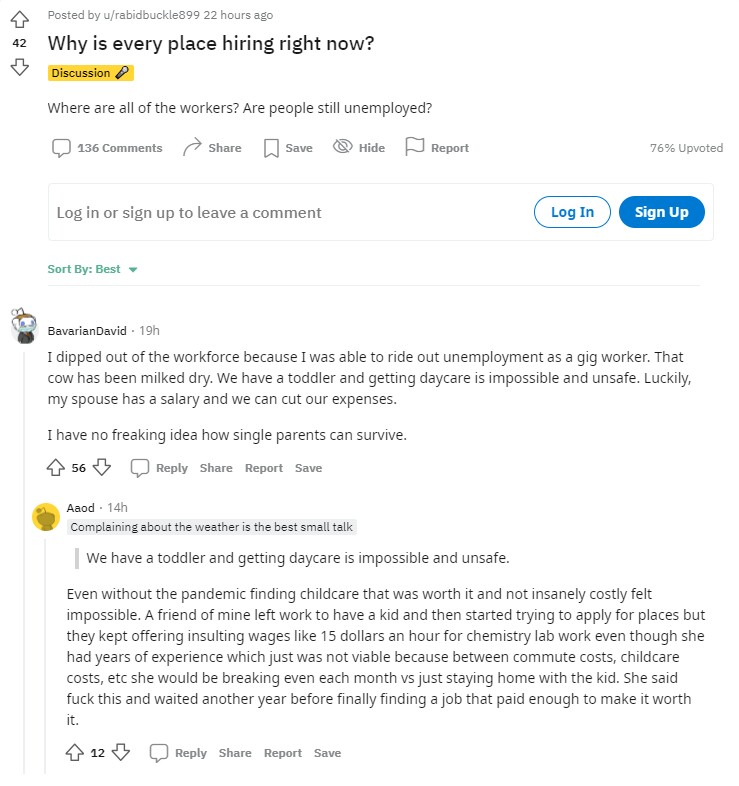Open the 136 Comments section
This screenshot has height=786, width=739.
107,148
